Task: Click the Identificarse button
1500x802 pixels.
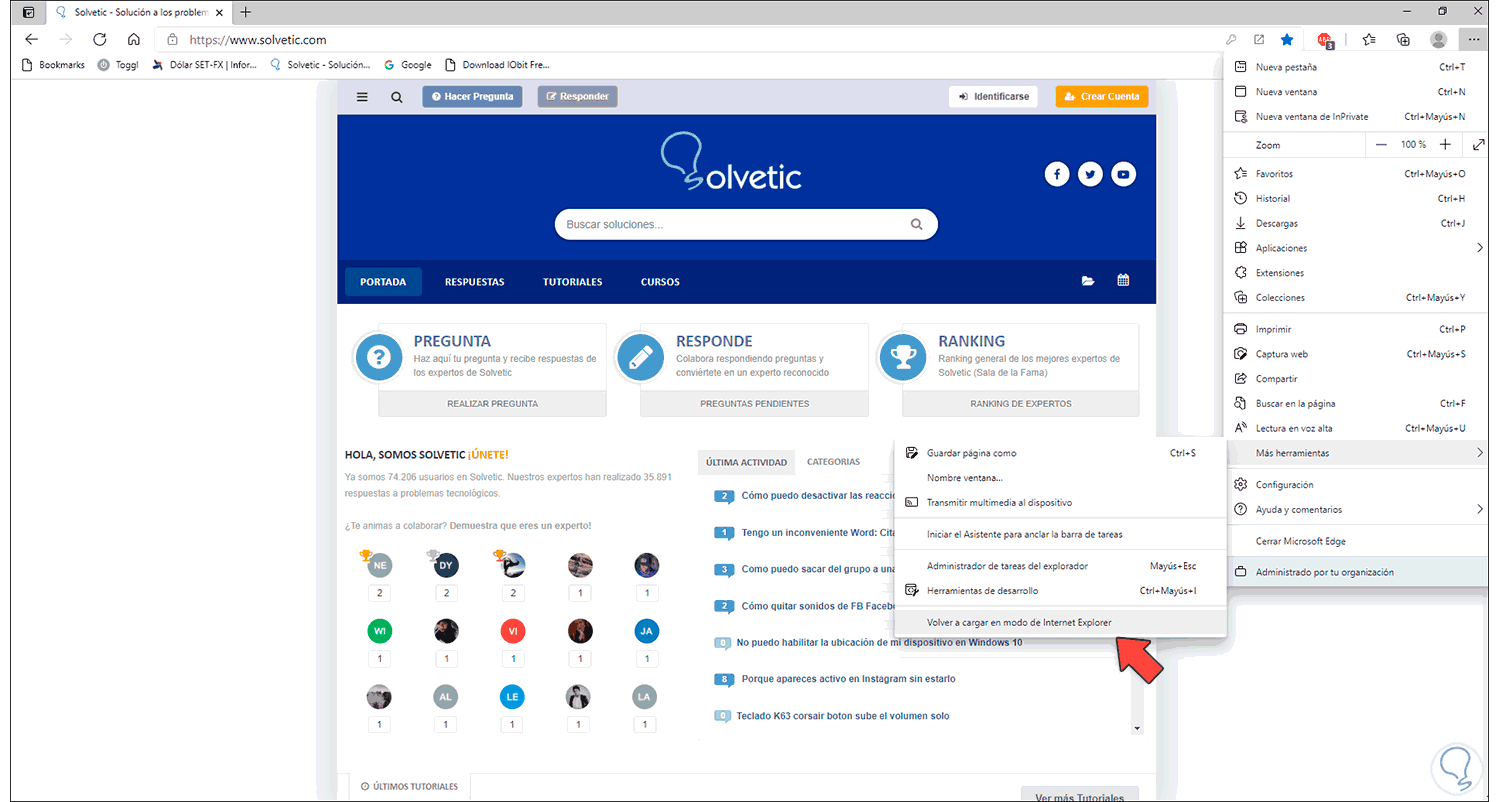Action: pos(993,97)
